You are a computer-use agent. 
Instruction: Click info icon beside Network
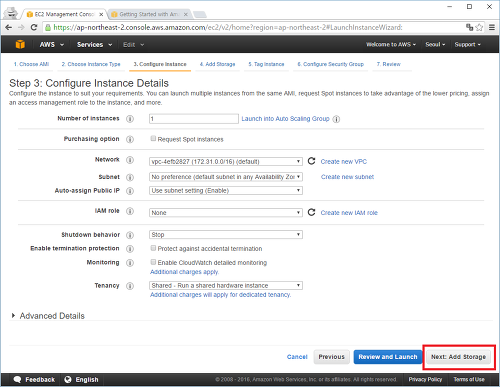tap(130, 160)
